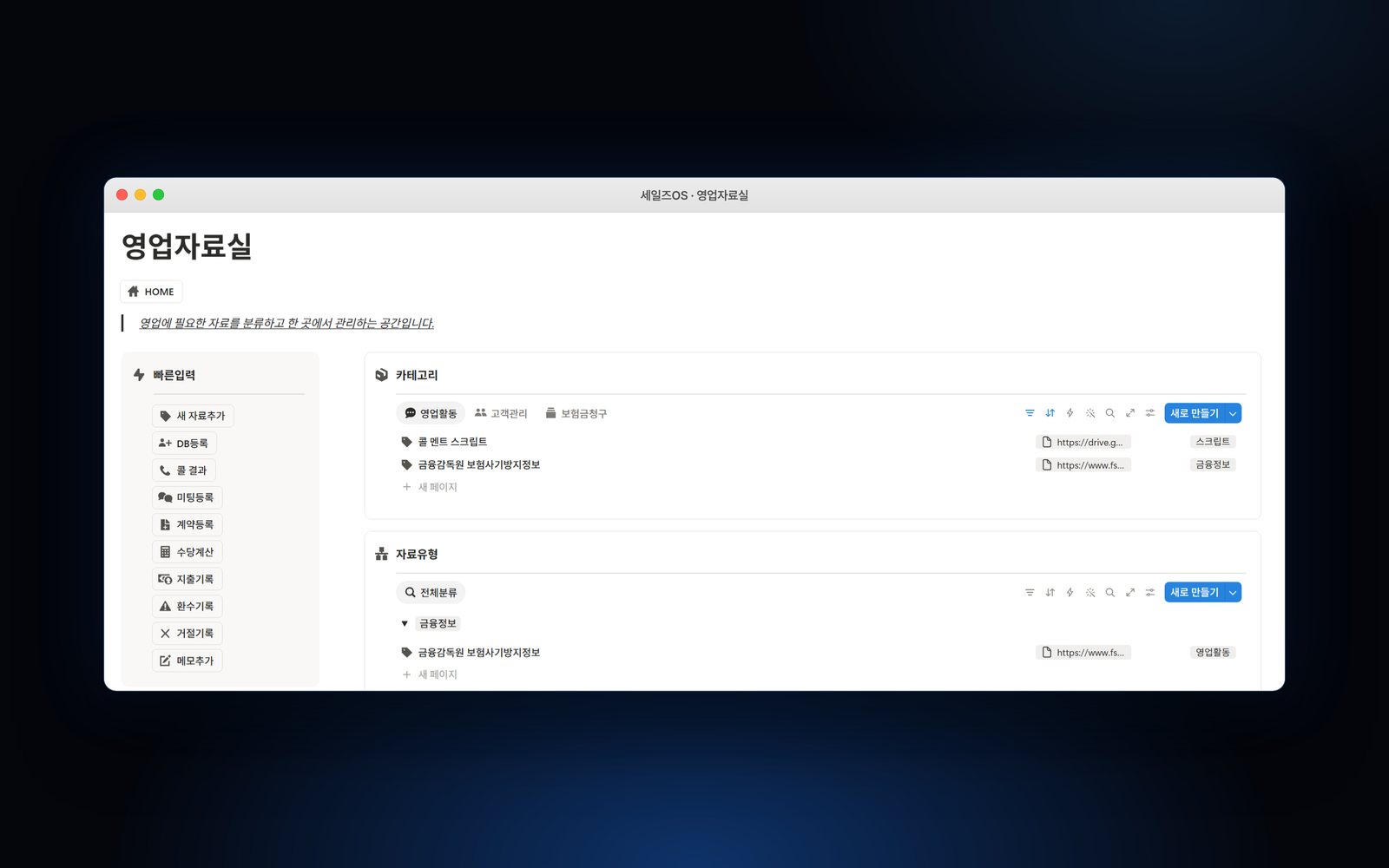This screenshot has width=1389, height=868.
Task: Open the https://drive.g... link
Action: point(1083,442)
